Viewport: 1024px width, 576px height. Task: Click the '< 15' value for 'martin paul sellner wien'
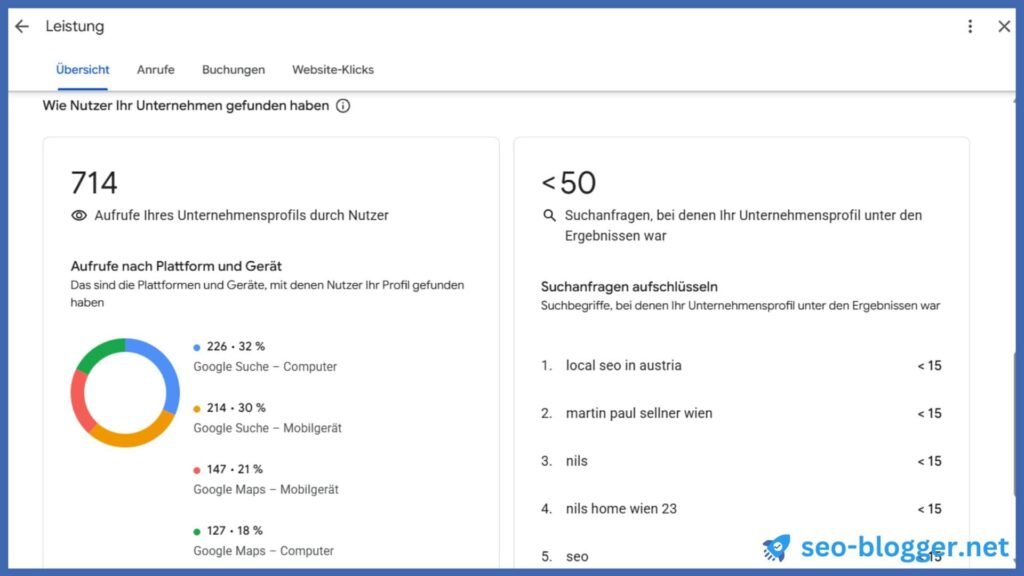point(929,413)
